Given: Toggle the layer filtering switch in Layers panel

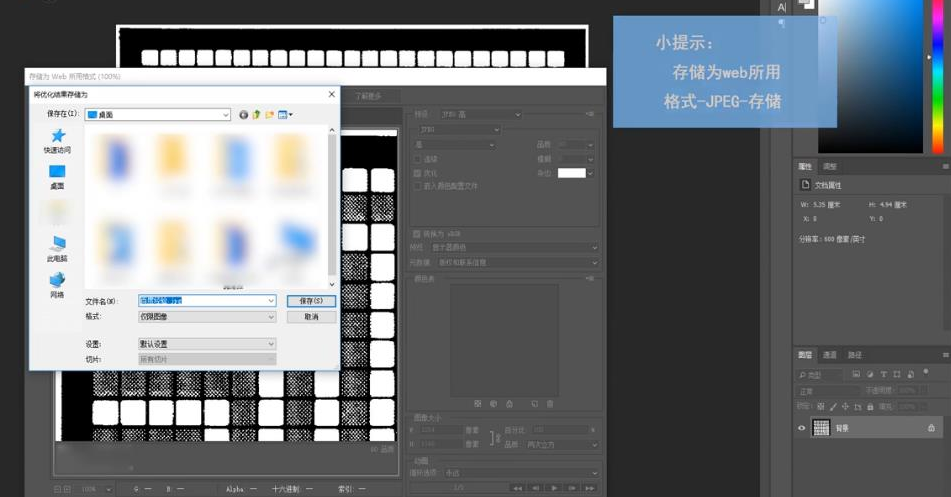Looking at the screenshot, I should coord(926,371).
